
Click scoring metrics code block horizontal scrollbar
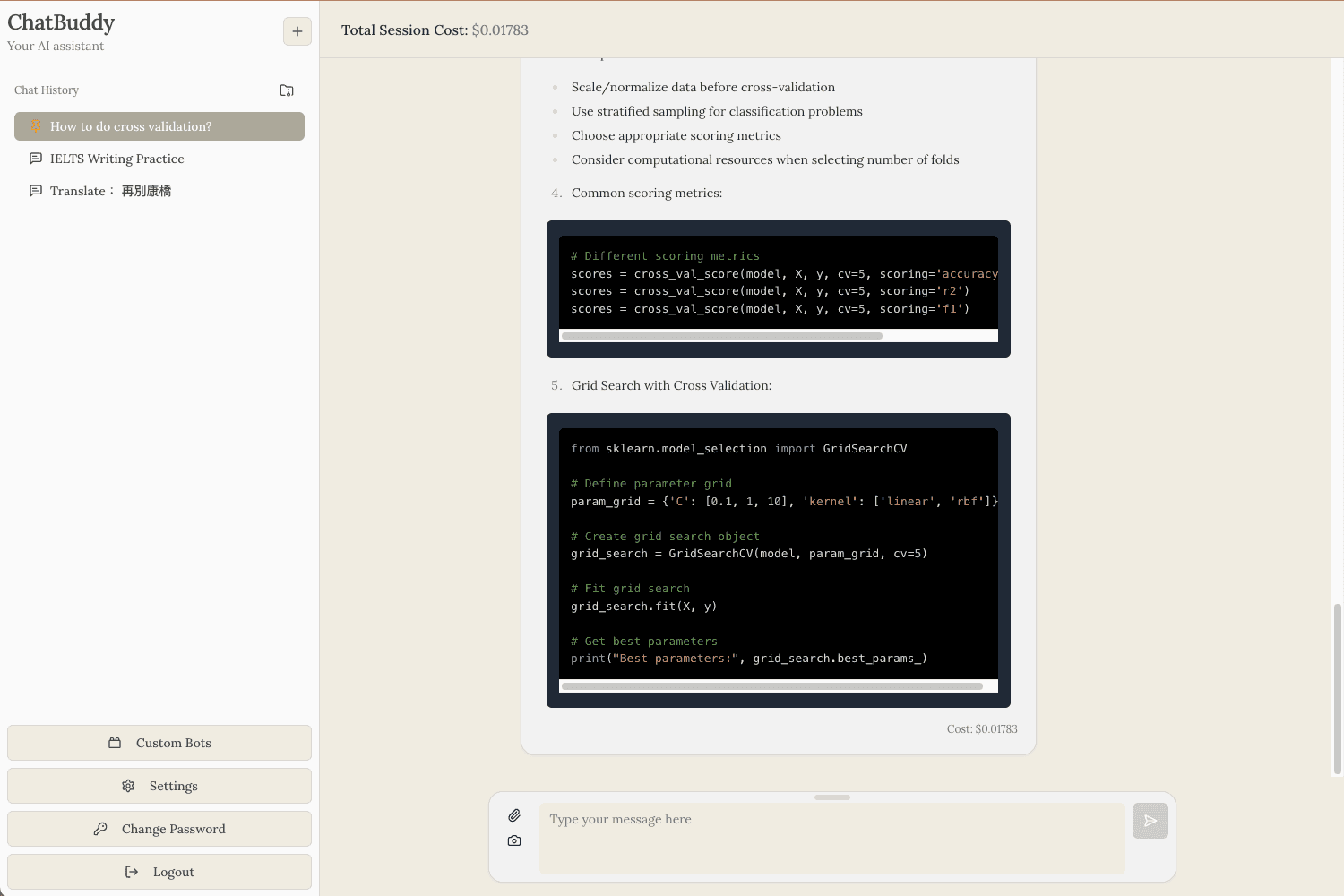coord(721,336)
